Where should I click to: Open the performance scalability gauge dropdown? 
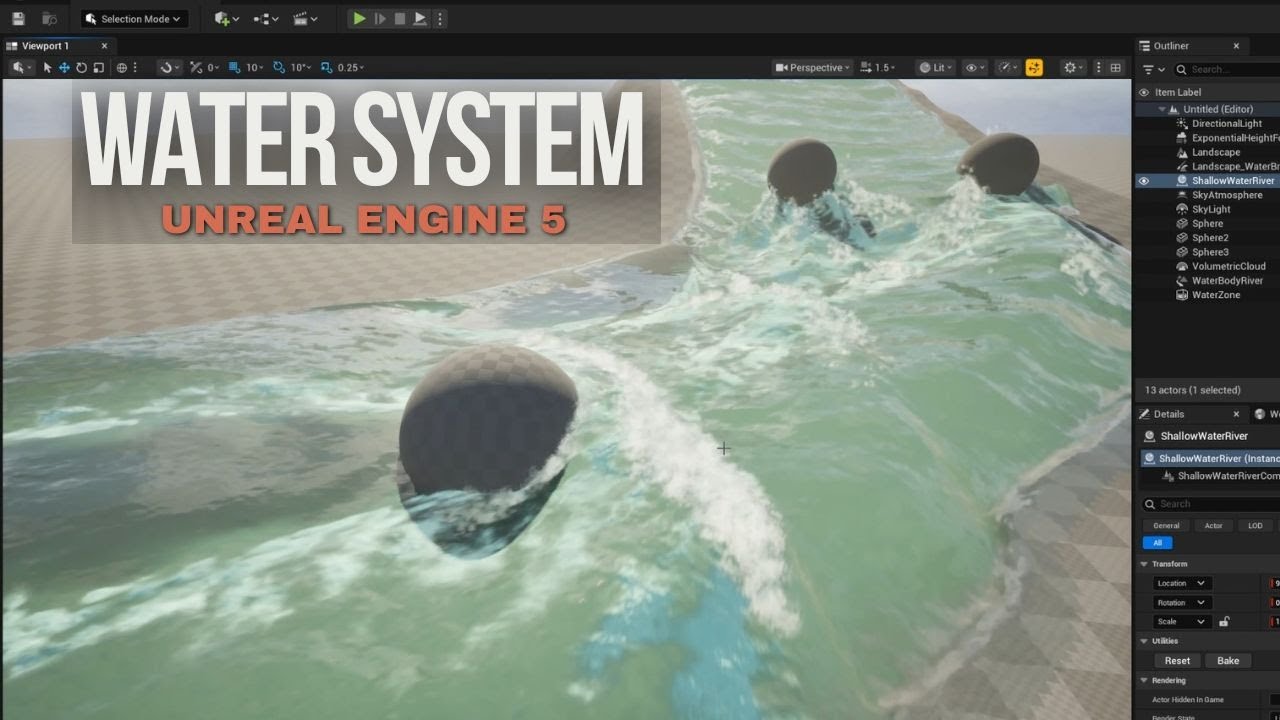[1008, 67]
